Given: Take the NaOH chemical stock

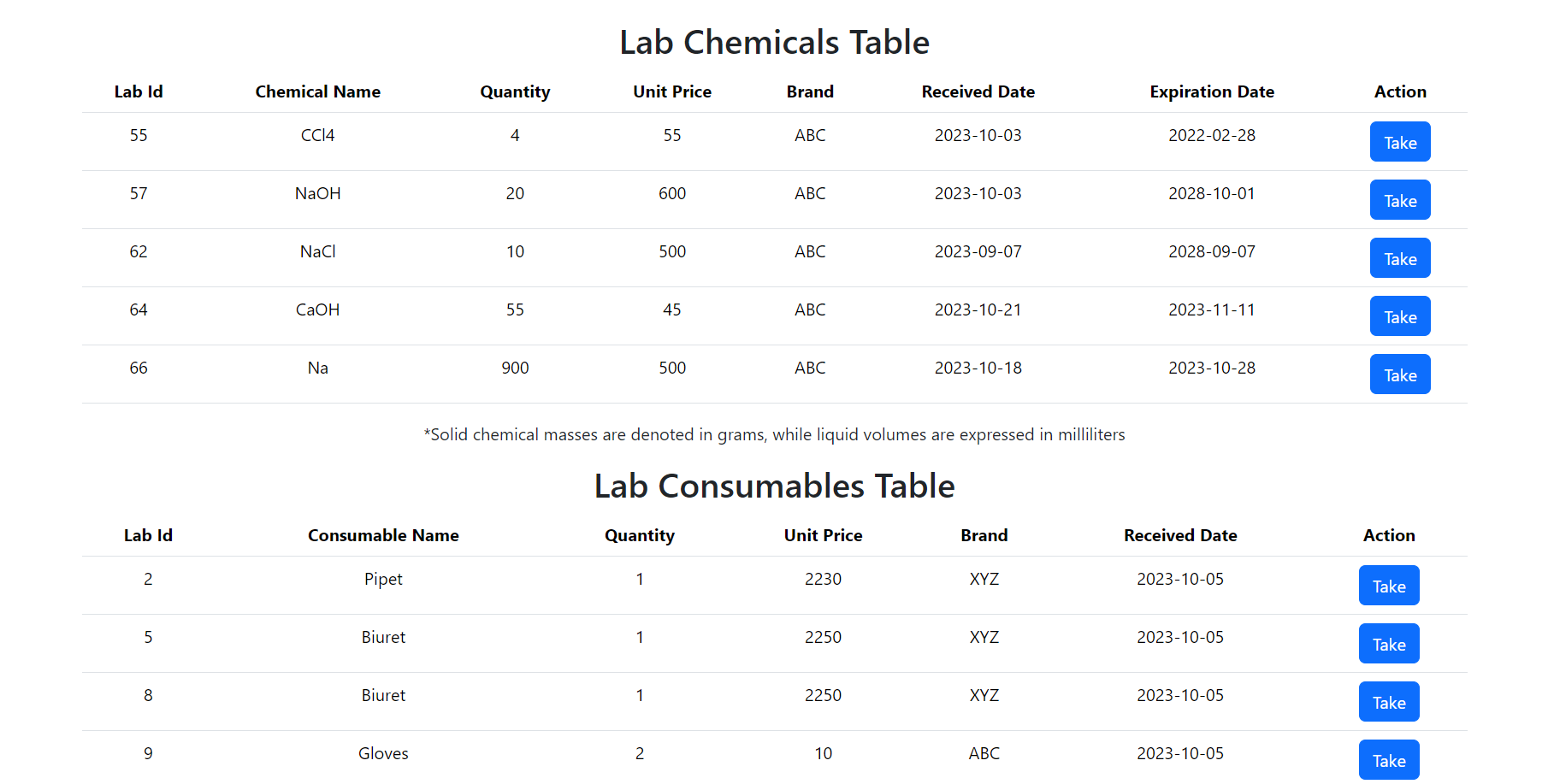Looking at the screenshot, I should pos(1399,200).
